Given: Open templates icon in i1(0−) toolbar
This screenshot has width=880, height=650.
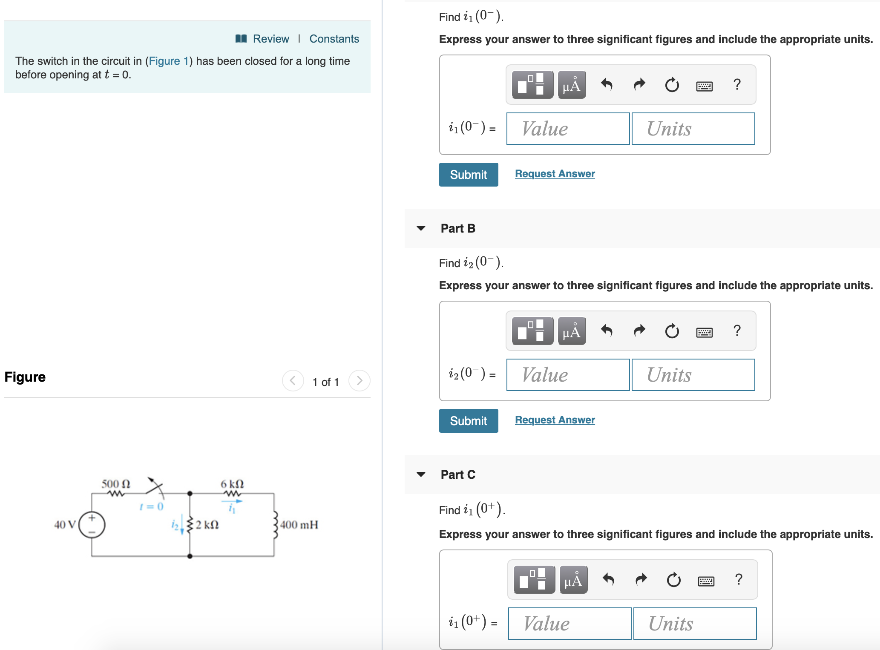Looking at the screenshot, I should click(x=533, y=85).
